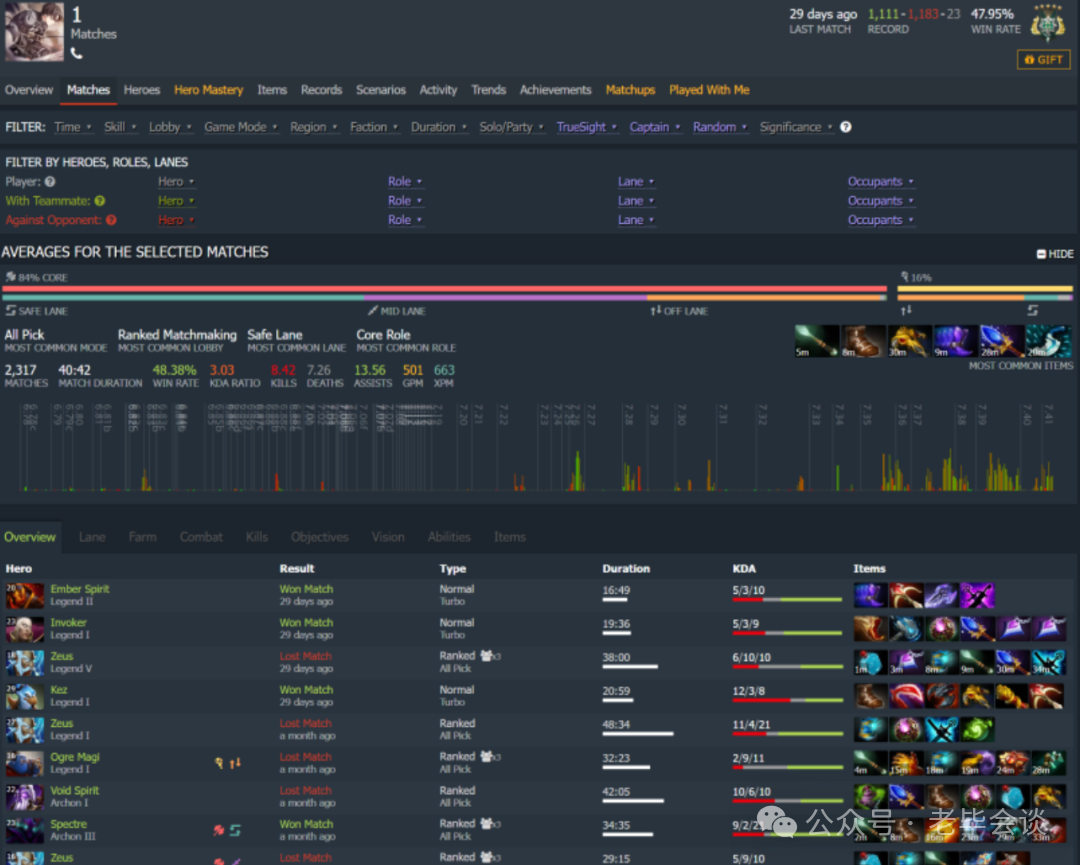Click the Void Spirit hero portrait
Screen dimensions: 1080x865
coord(25,798)
